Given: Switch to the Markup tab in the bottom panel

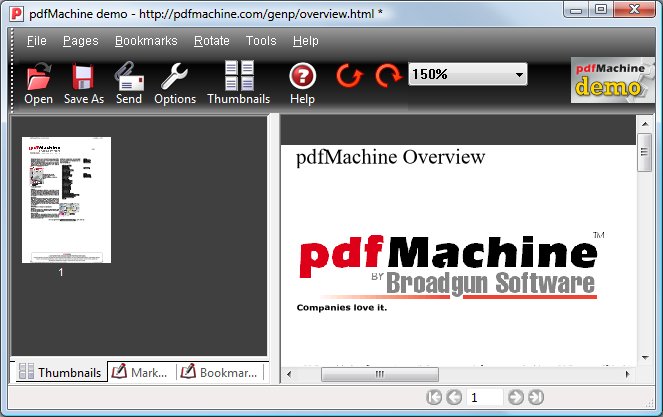Looking at the screenshot, I should click(x=140, y=373).
